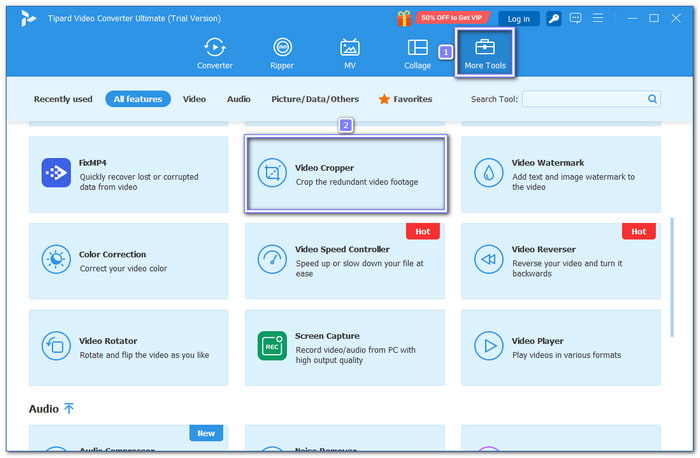Open Video Speed Controller gauge icon
Viewport: 700px width, 458px height.
point(272,259)
